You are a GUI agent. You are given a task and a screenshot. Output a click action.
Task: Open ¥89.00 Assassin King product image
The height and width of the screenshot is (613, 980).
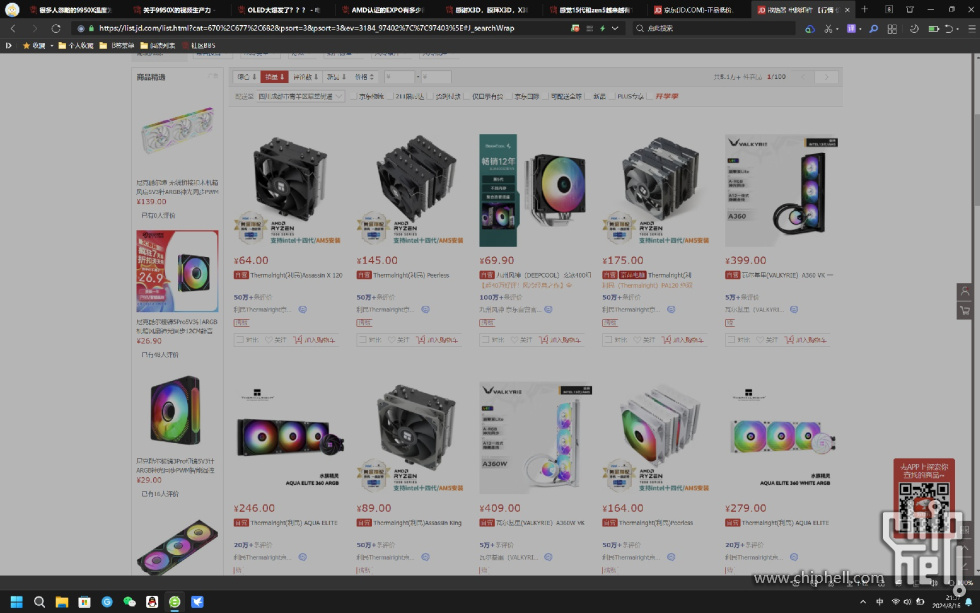click(x=412, y=437)
